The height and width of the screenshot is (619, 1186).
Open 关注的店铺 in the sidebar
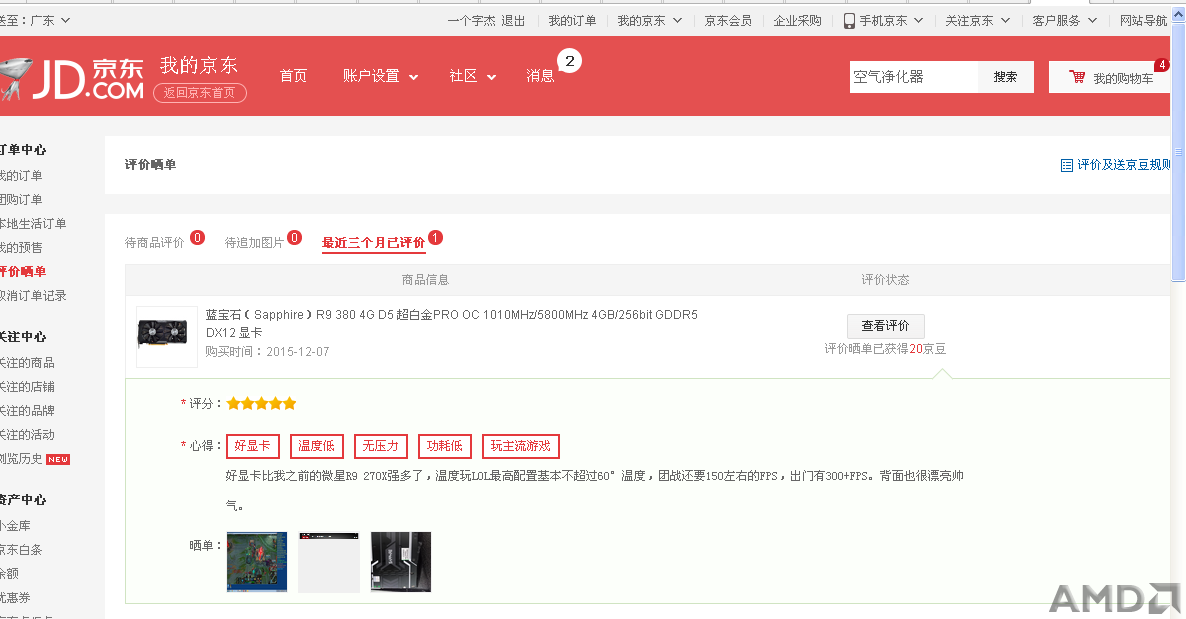(27, 387)
